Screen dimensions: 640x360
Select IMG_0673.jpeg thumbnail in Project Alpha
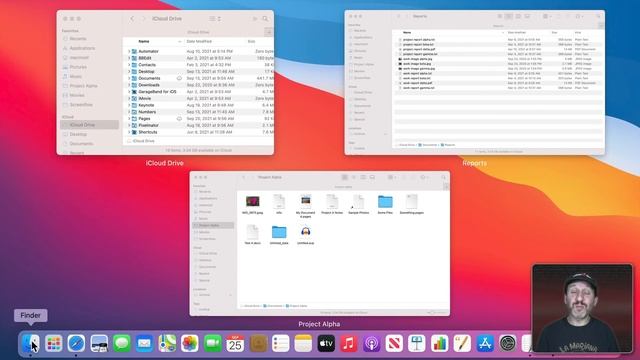[253, 202]
